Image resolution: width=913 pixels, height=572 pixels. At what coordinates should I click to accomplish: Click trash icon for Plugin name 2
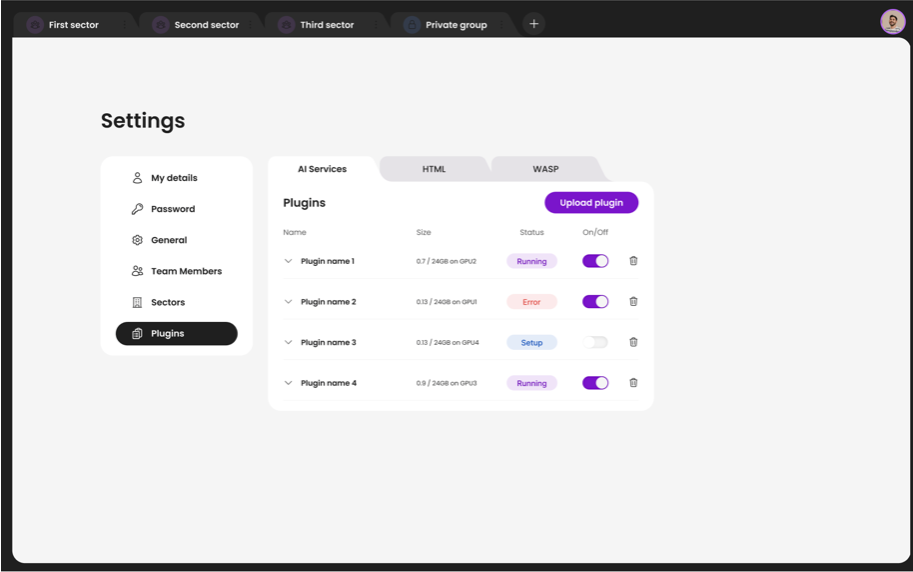[x=633, y=301]
